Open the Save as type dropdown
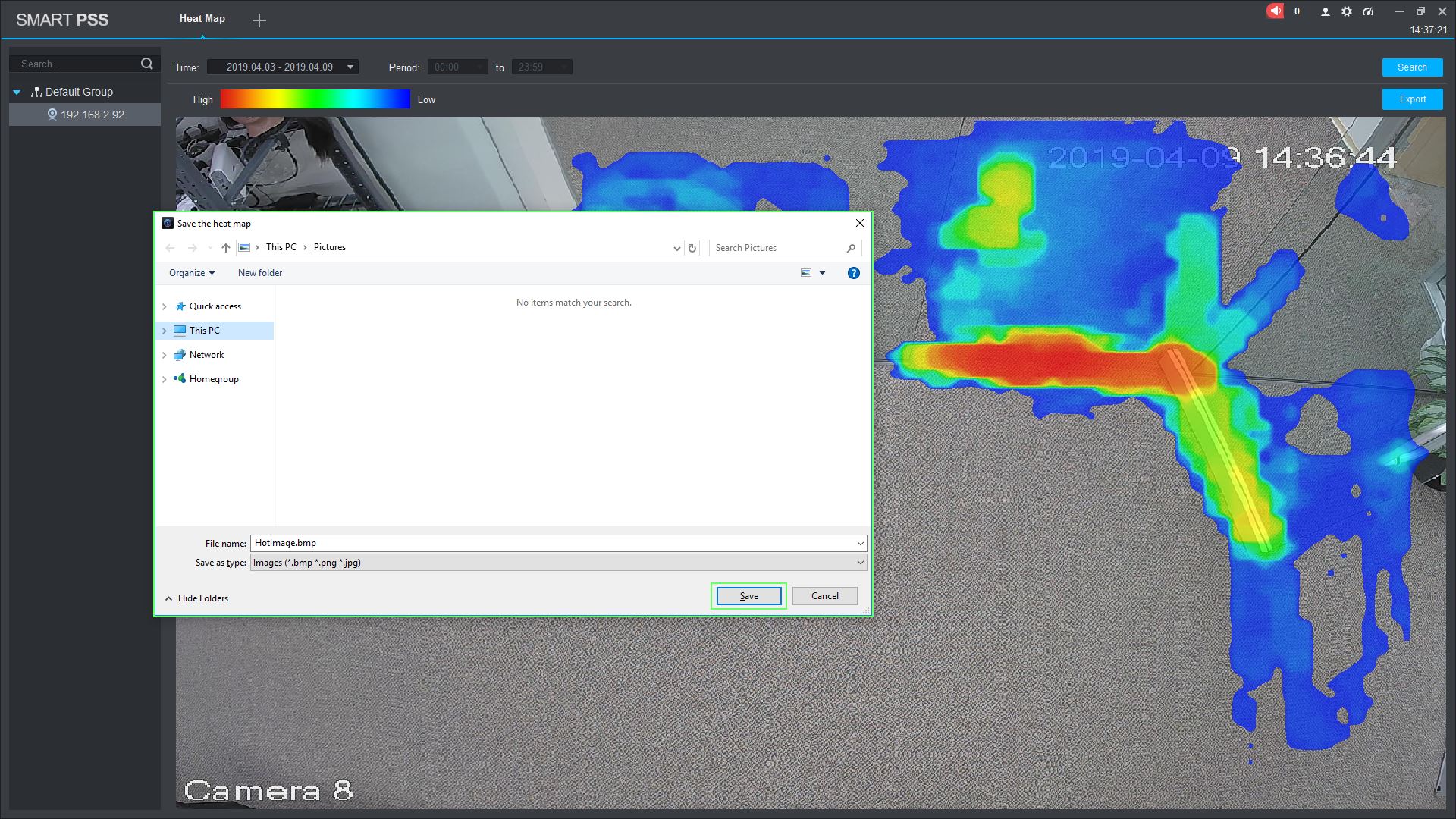 (860, 563)
